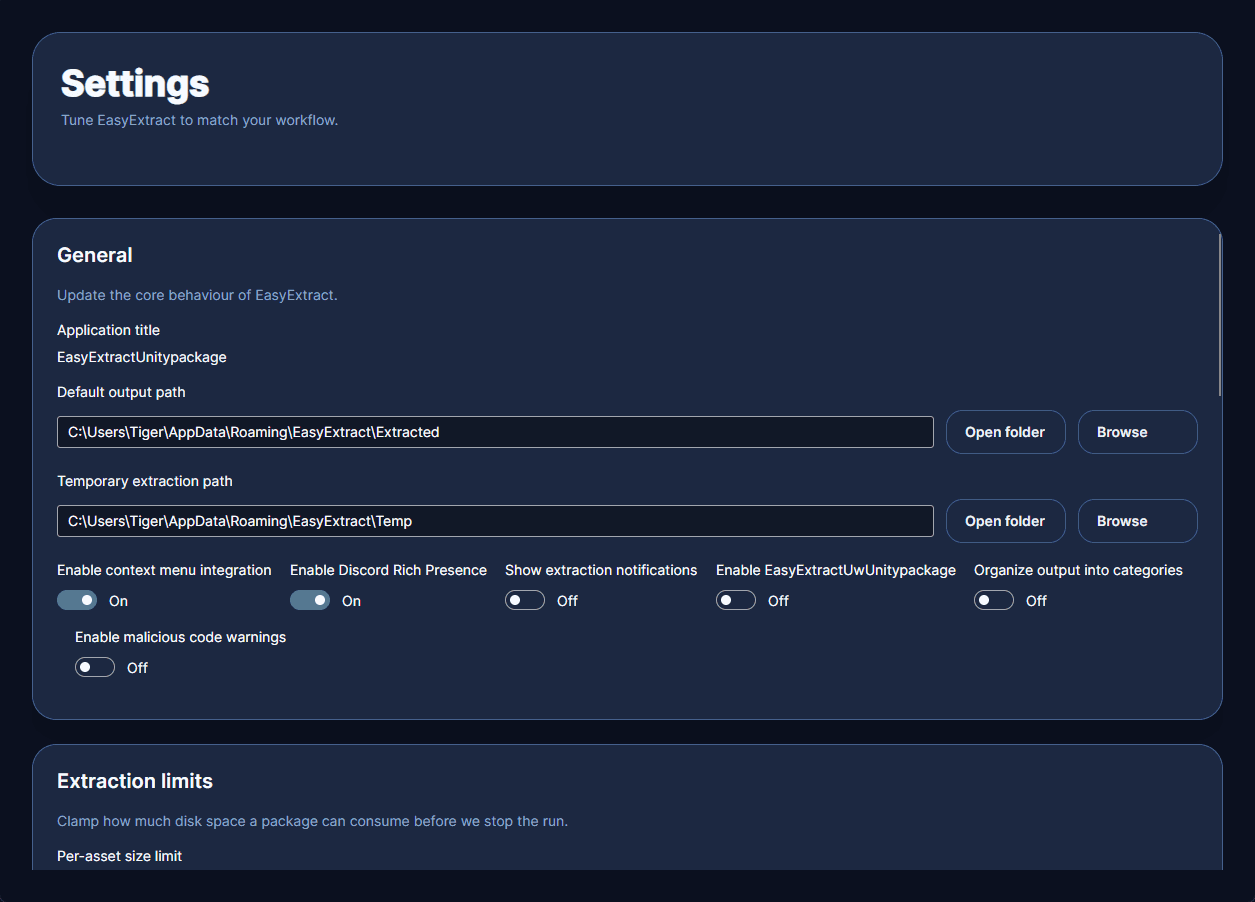
Task: Enable malicious code warnings switch
Action: (95, 667)
